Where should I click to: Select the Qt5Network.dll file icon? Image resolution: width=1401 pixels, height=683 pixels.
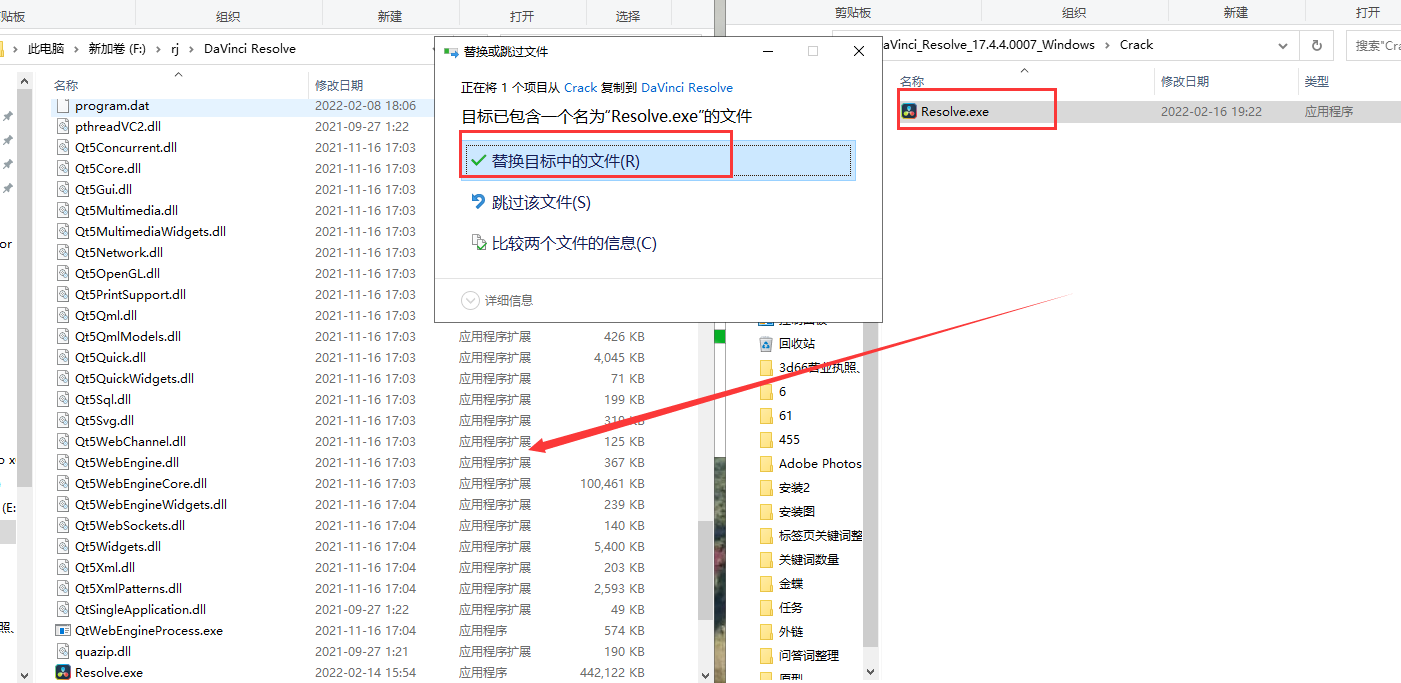(x=63, y=253)
